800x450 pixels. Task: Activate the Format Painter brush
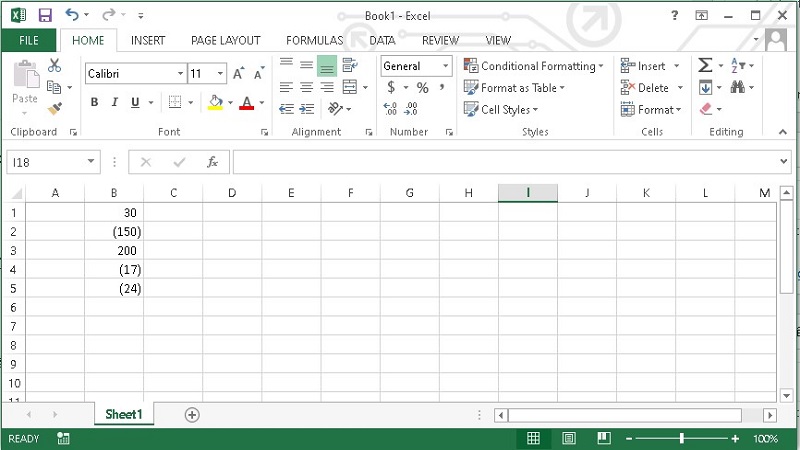click(x=54, y=109)
